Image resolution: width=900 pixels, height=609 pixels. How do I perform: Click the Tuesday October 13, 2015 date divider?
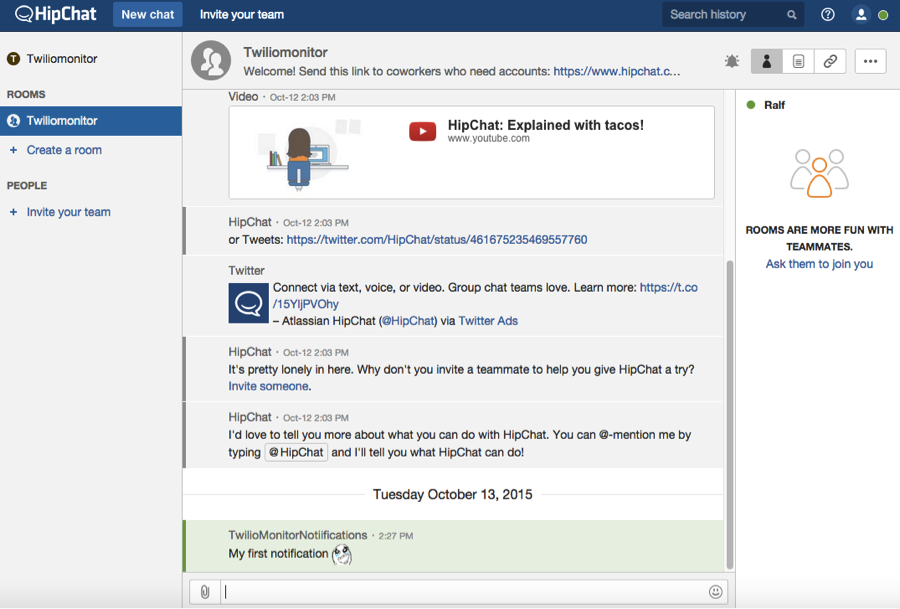click(x=452, y=494)
